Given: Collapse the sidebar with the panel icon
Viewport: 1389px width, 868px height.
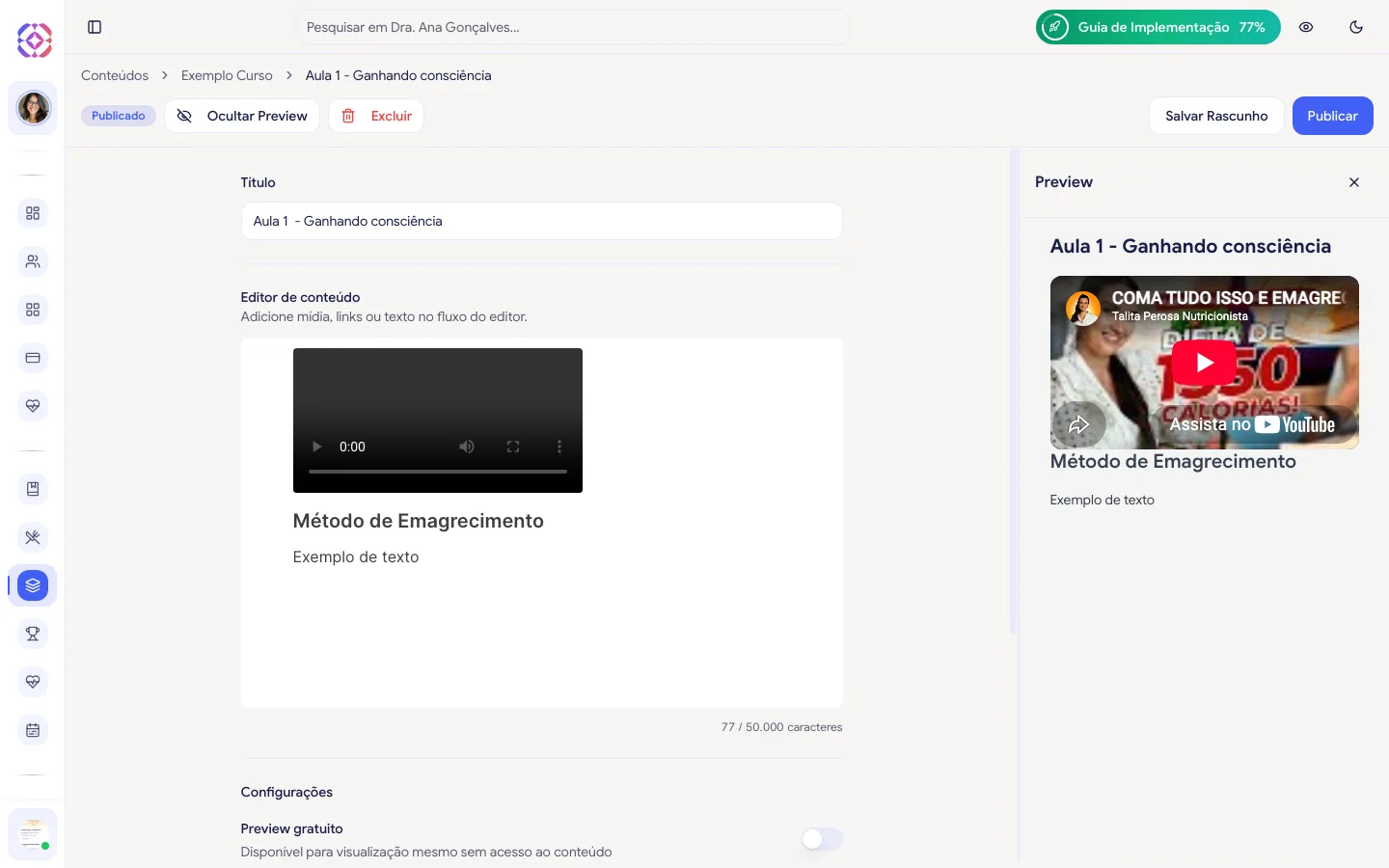Looking at the screenshot, I should coord(95,27).
